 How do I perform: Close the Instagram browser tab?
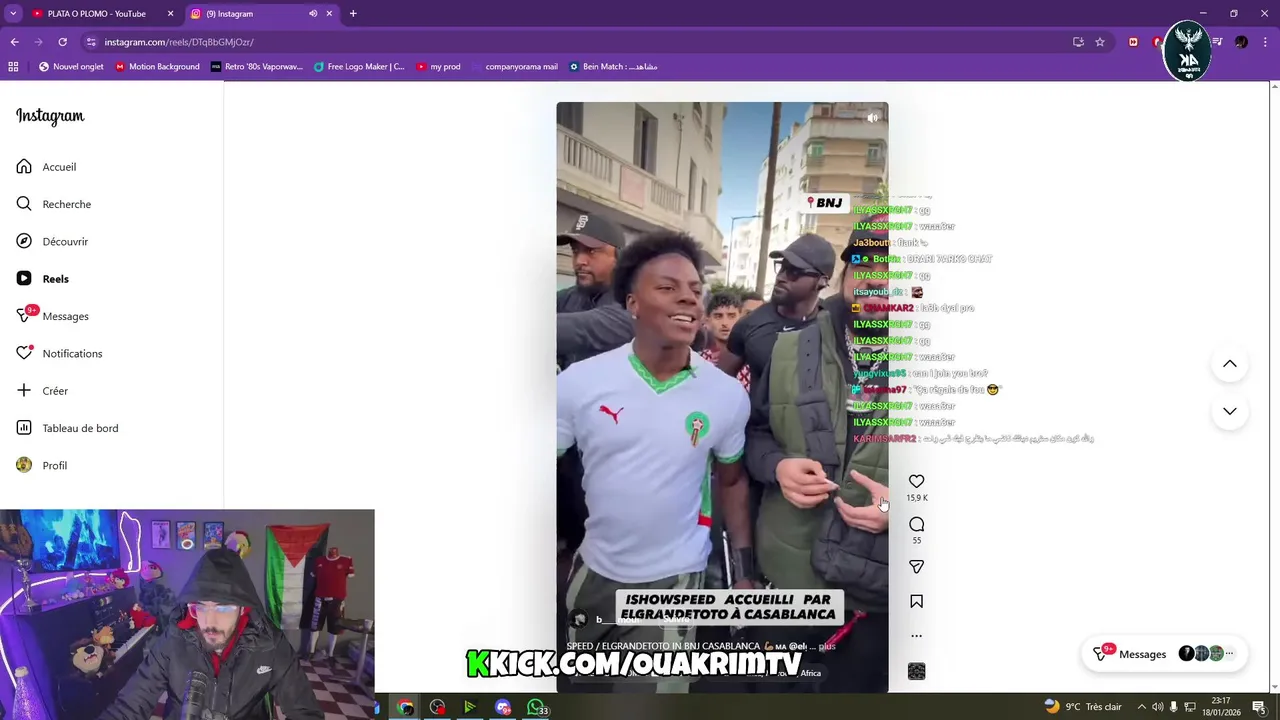point(329,14)
